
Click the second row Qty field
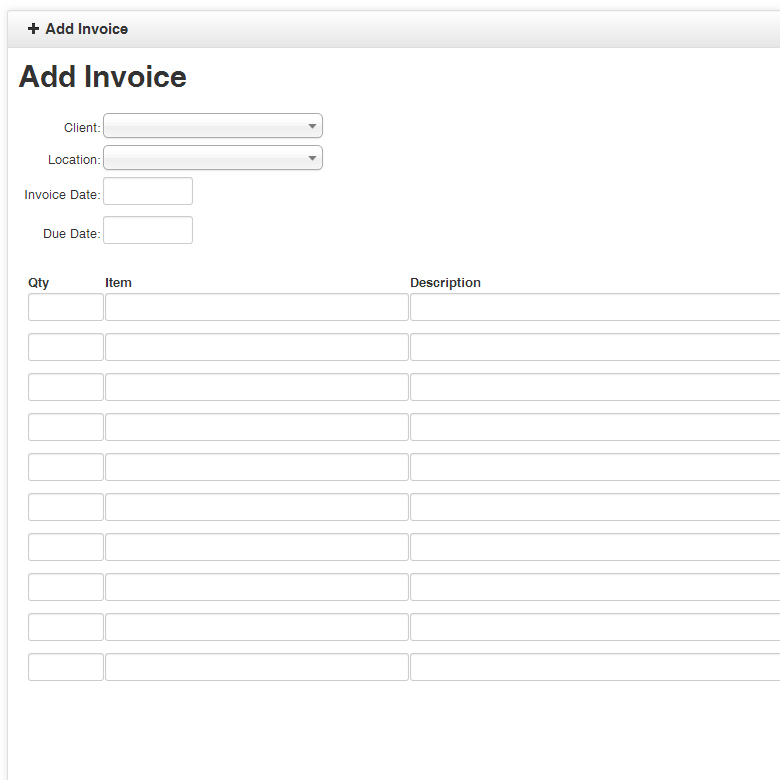coord(66,347)
